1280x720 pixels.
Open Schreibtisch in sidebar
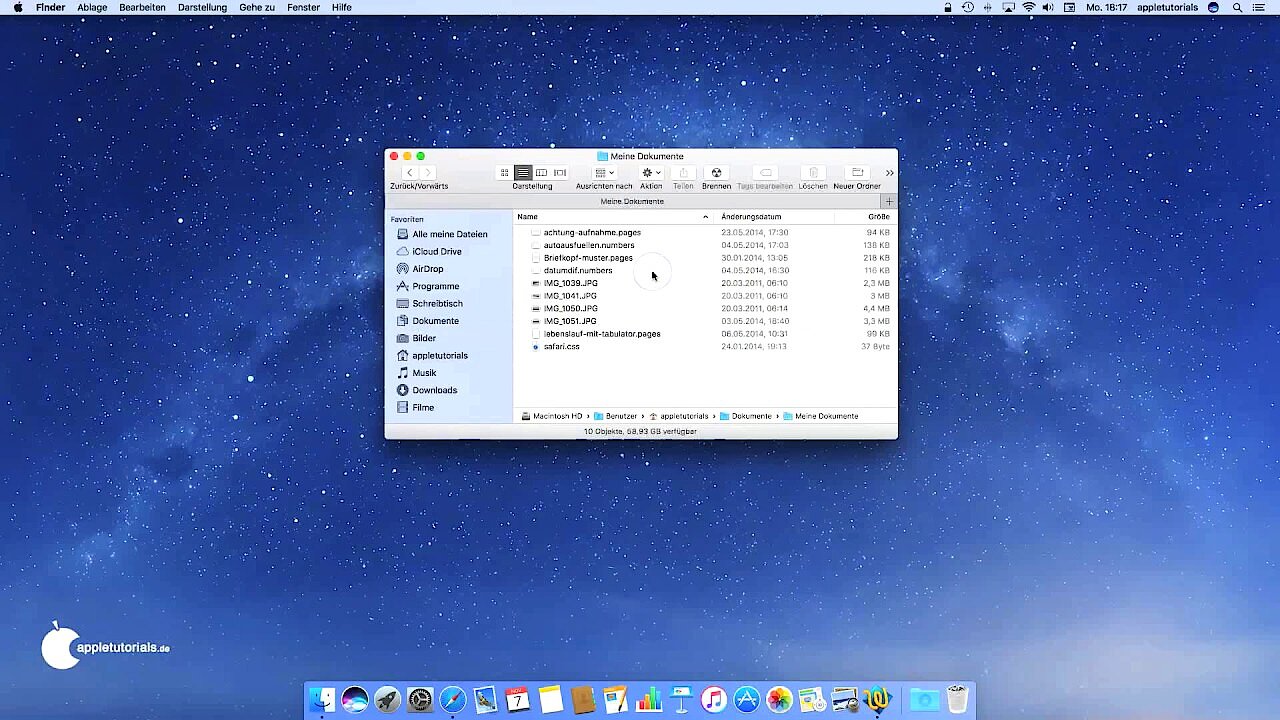click(430, 304)
